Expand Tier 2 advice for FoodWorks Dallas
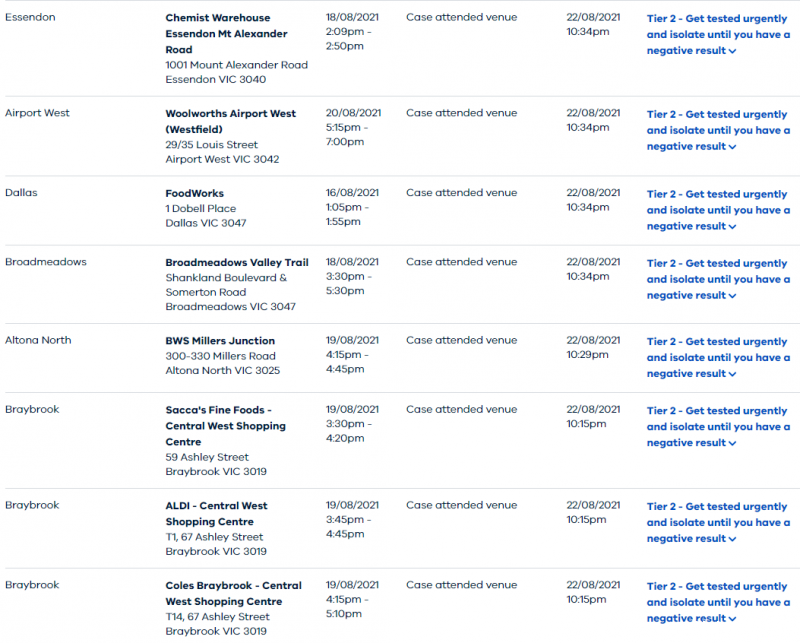Viewport: 800px width, 643px height. (x=717, y=210)
